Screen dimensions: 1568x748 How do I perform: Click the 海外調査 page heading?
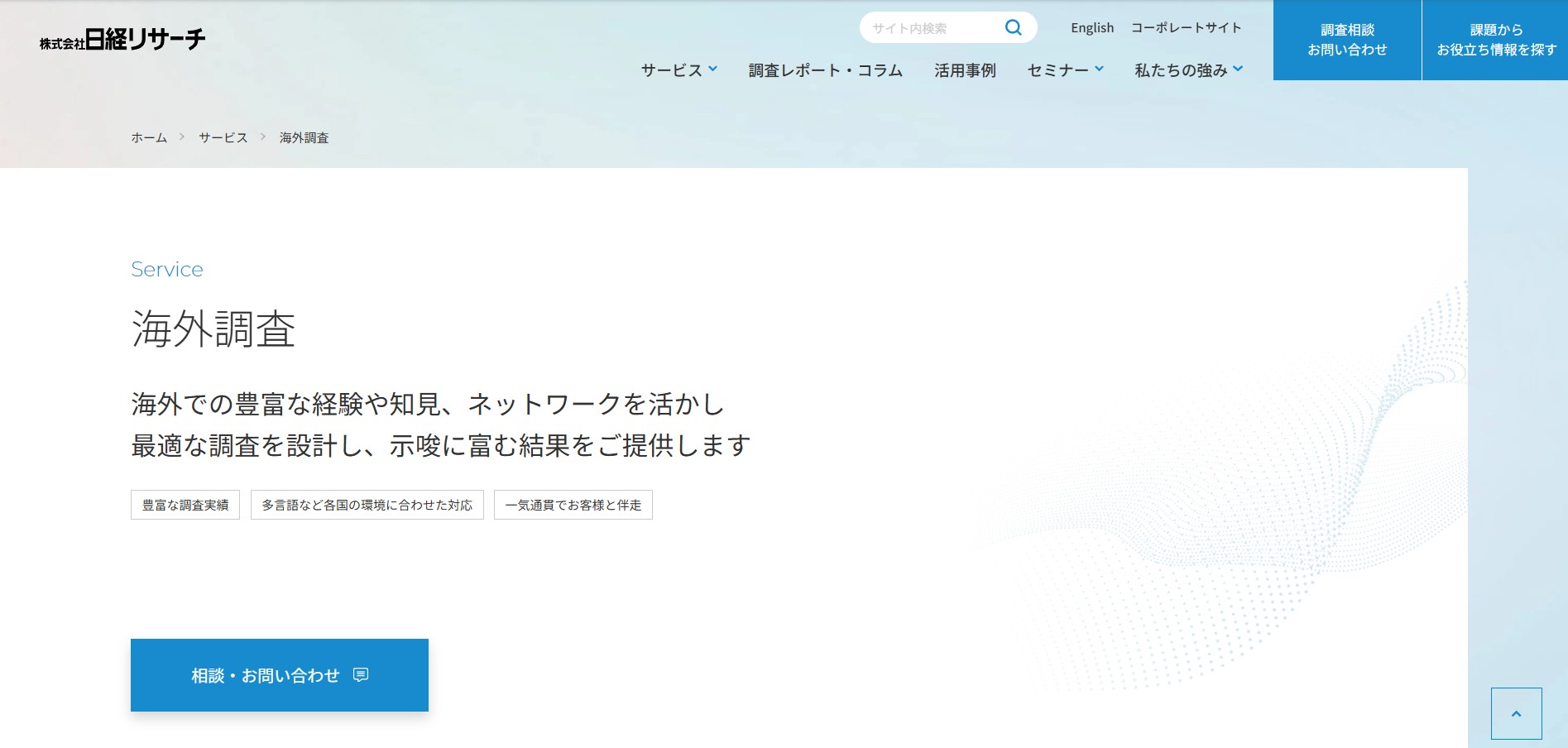pyautogui.click(x=213, y=328)
